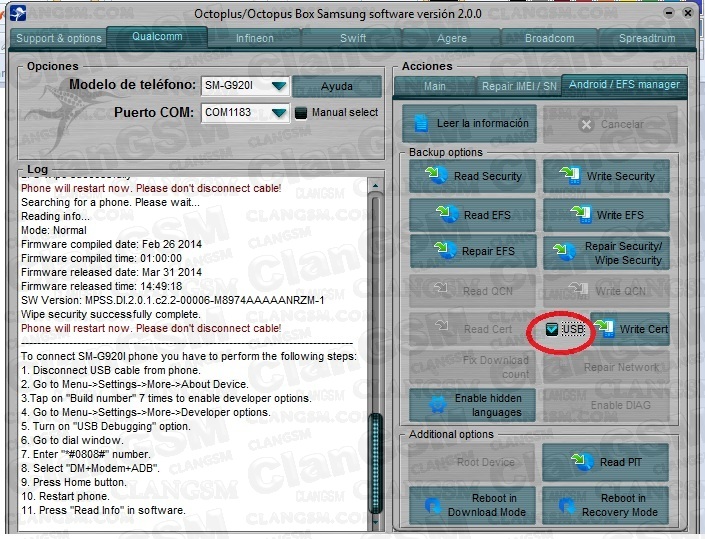This screenshot has width=705, height=539.
Task: Switch to Support & options tab
Action: click(59, 38)
